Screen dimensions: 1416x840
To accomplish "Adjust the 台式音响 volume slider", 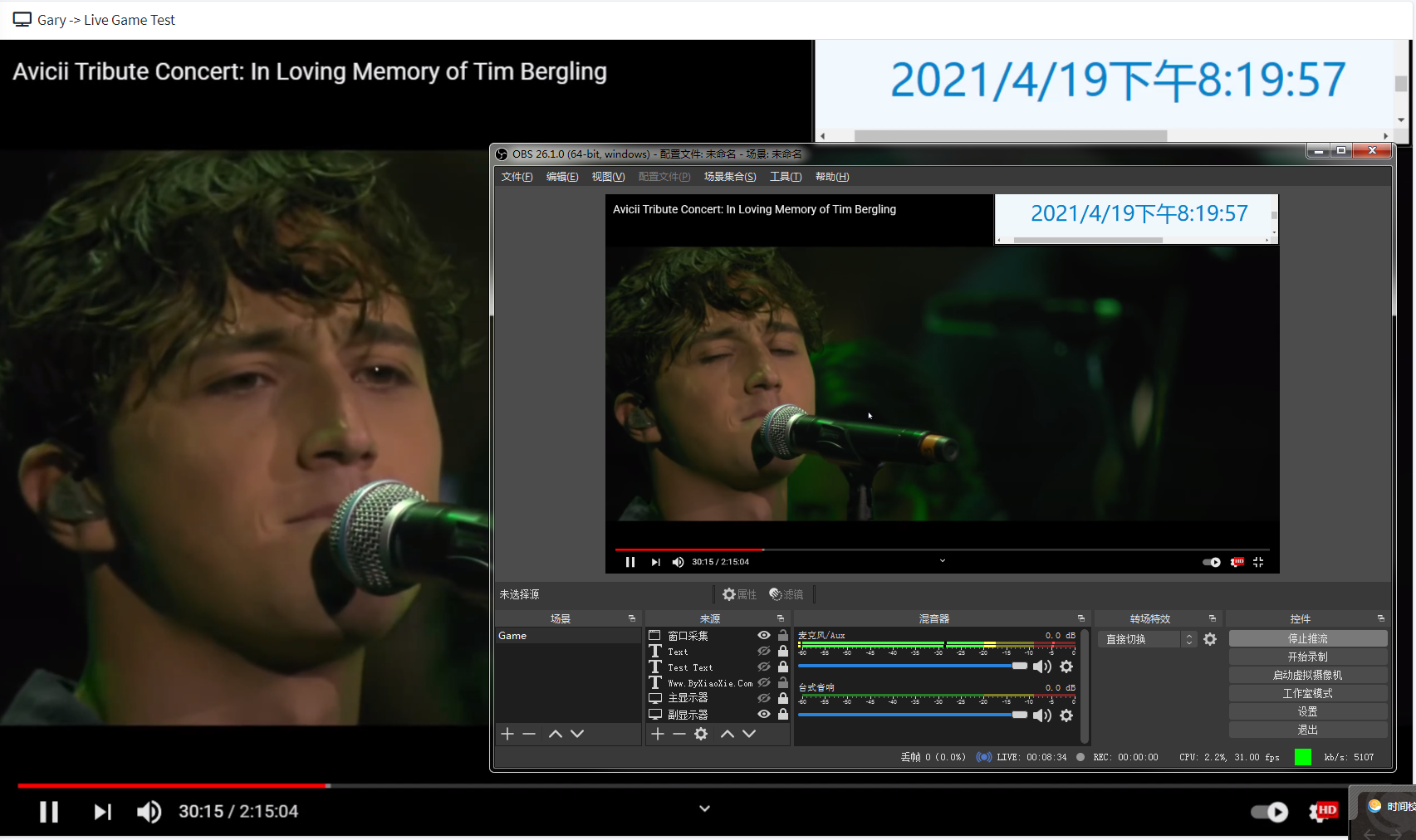I will pos(913,715).
